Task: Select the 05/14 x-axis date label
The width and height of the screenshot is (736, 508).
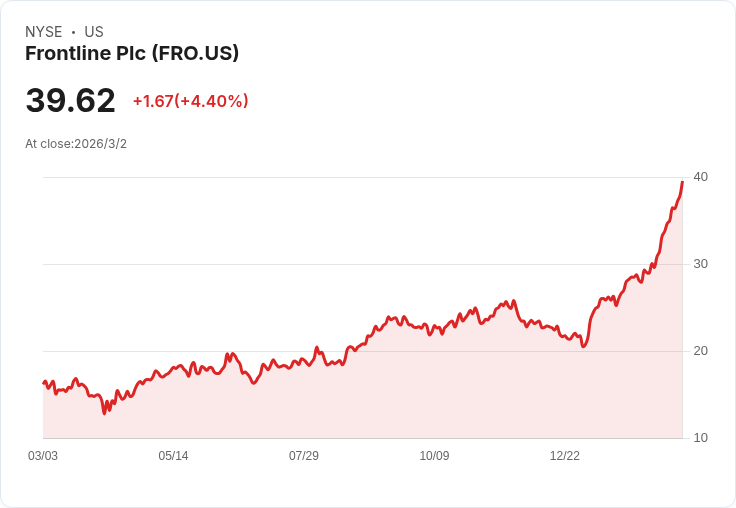Action: [x=173, y=456]
